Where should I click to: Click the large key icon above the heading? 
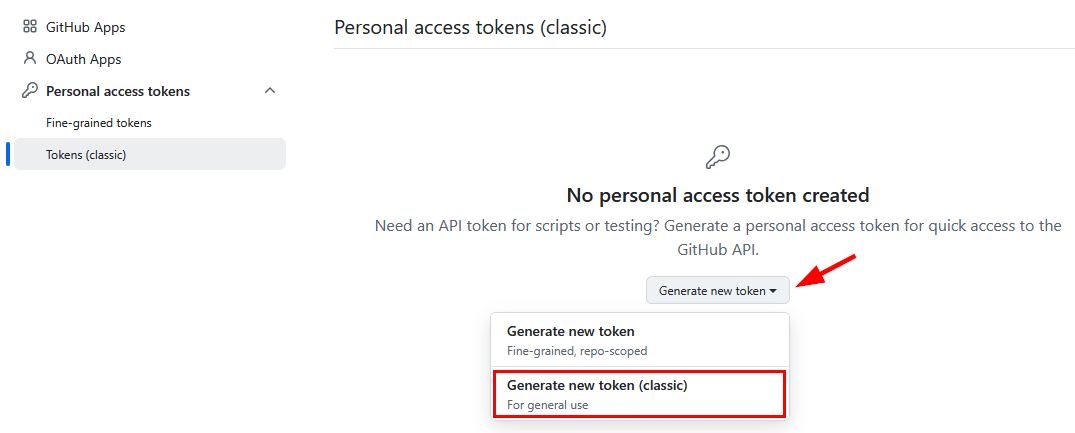point(718,156)
